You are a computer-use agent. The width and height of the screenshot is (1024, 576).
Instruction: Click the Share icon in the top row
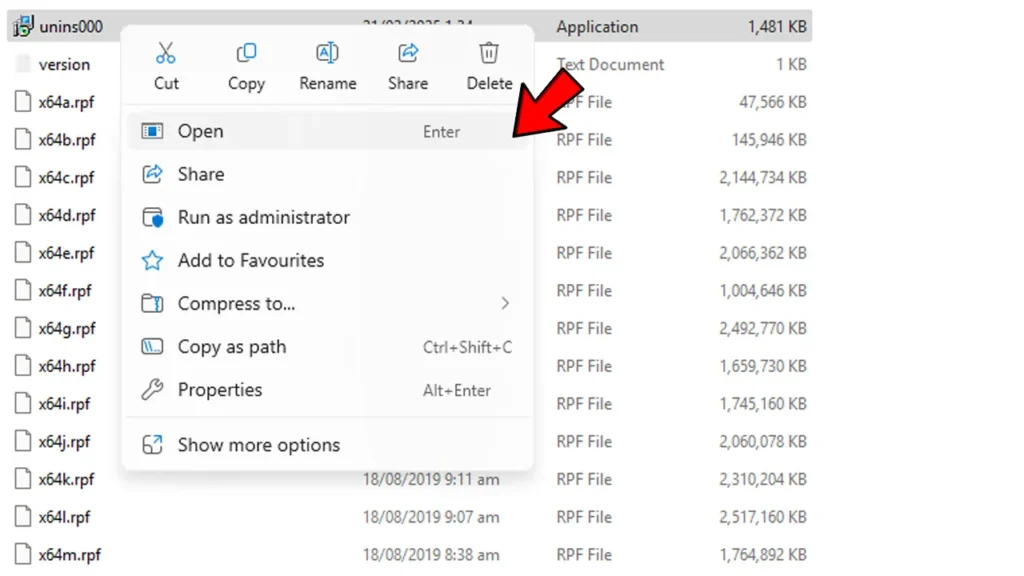[407, 52]
